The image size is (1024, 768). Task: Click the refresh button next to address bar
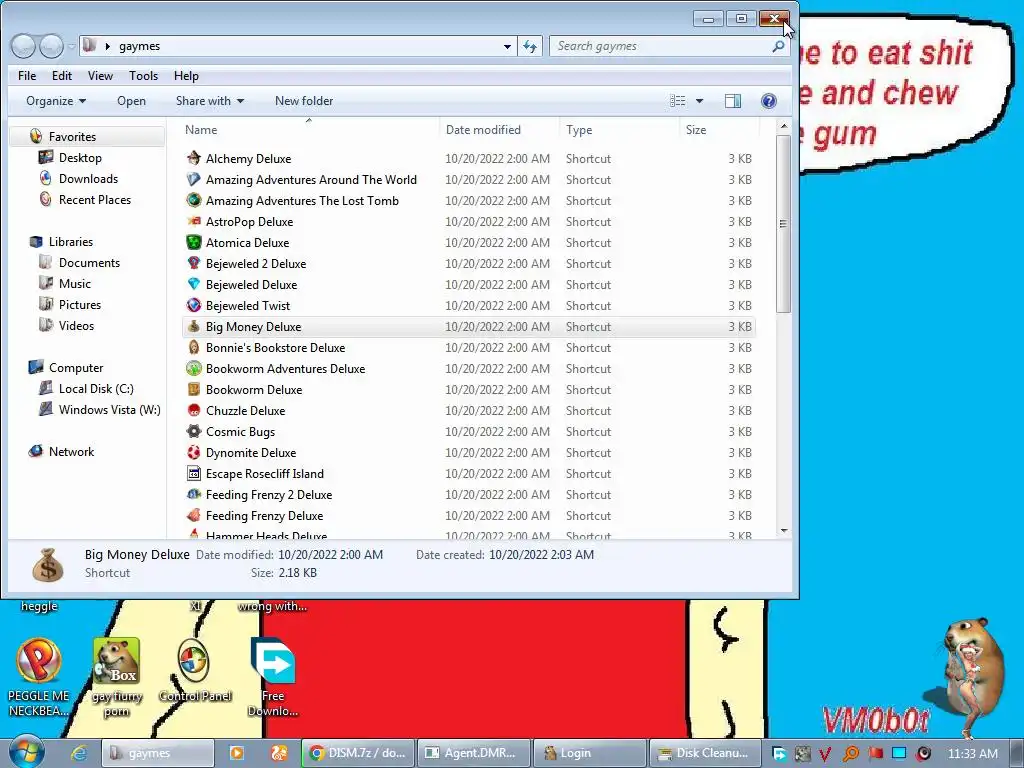tap(530, 46)
